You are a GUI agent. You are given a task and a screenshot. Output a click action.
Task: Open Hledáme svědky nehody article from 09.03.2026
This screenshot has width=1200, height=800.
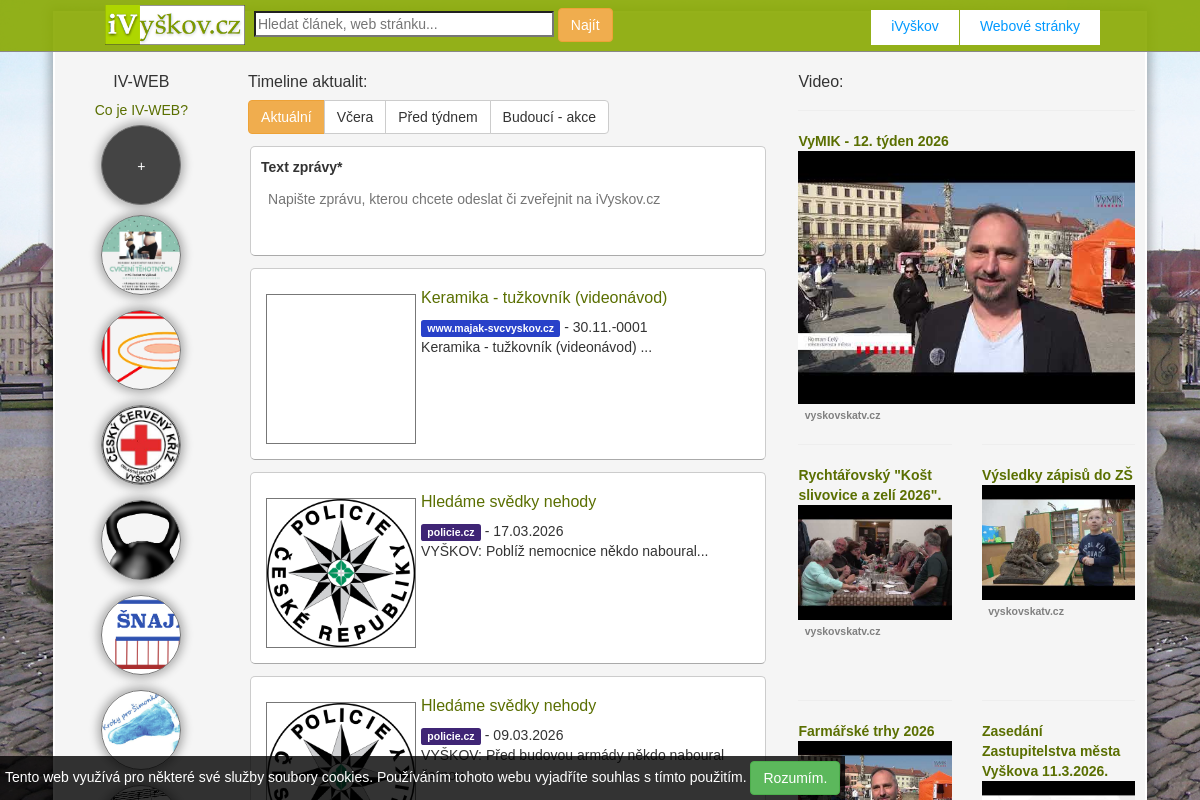coord(508,705)
